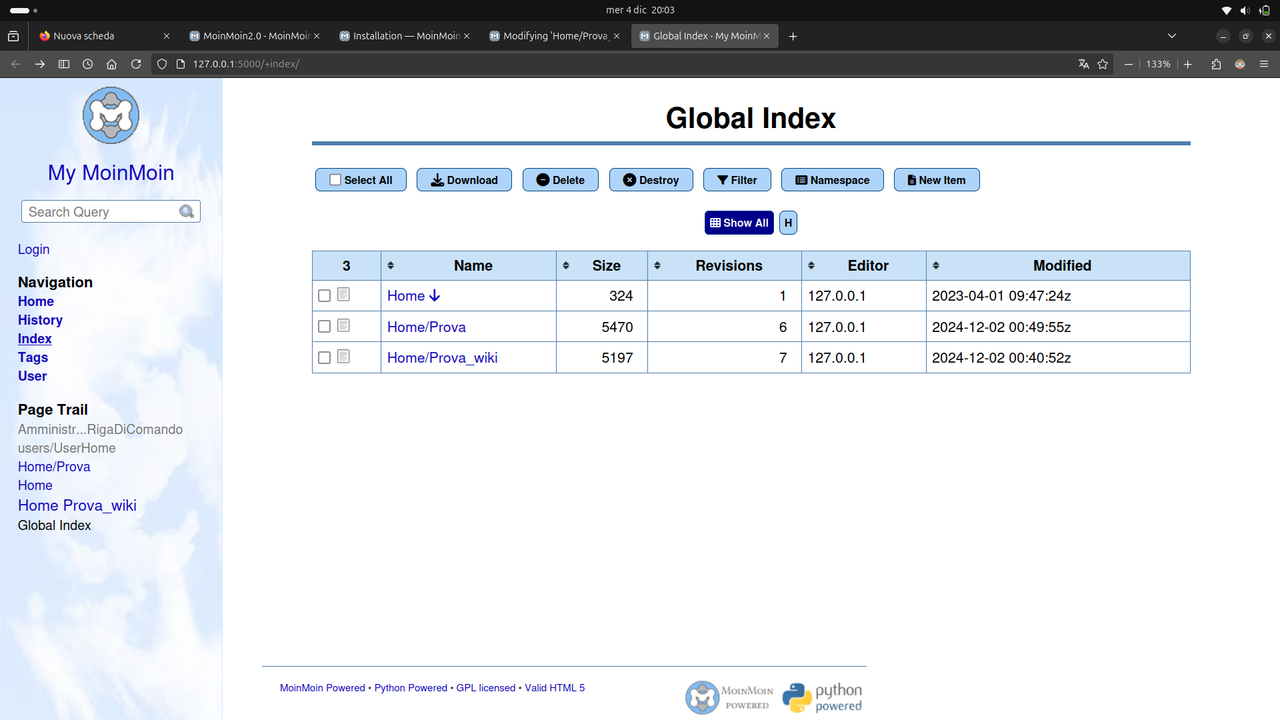Check the box for Home/Prova
Image resolution: width=1280 pixels, height=720 pixels.
[324, 327]
